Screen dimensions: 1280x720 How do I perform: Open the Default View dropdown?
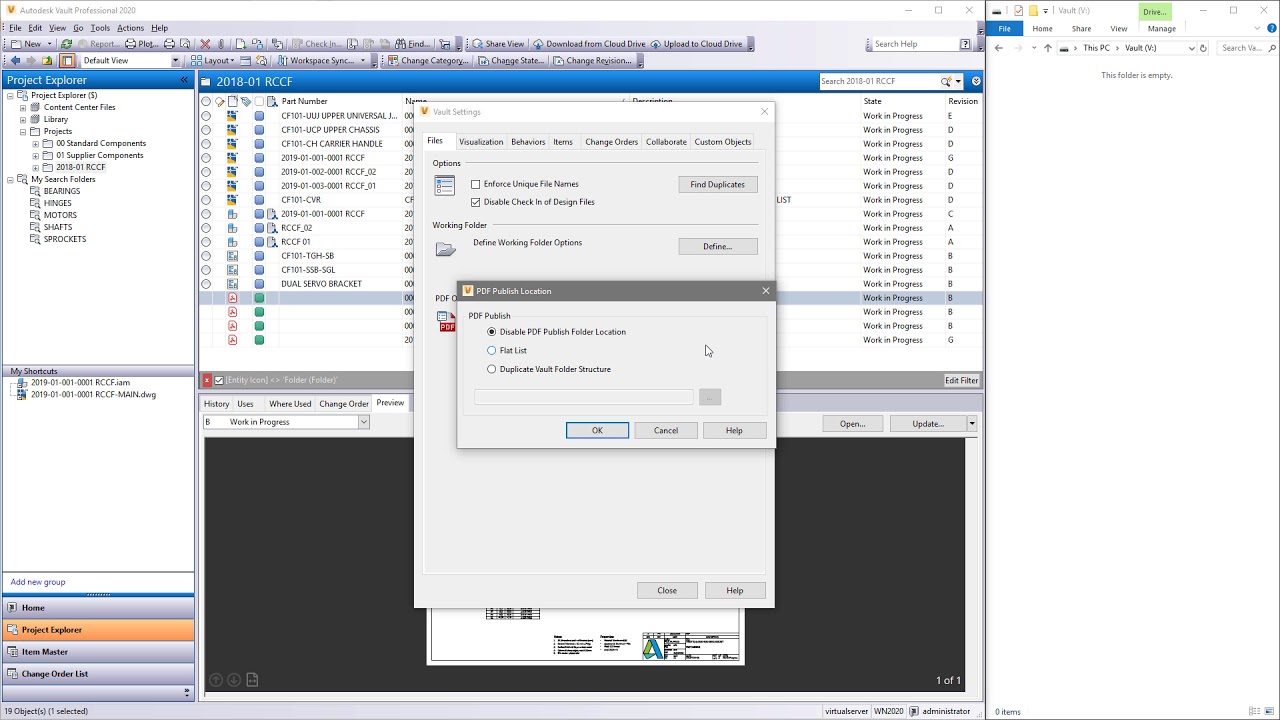click(x=175, y=61)
